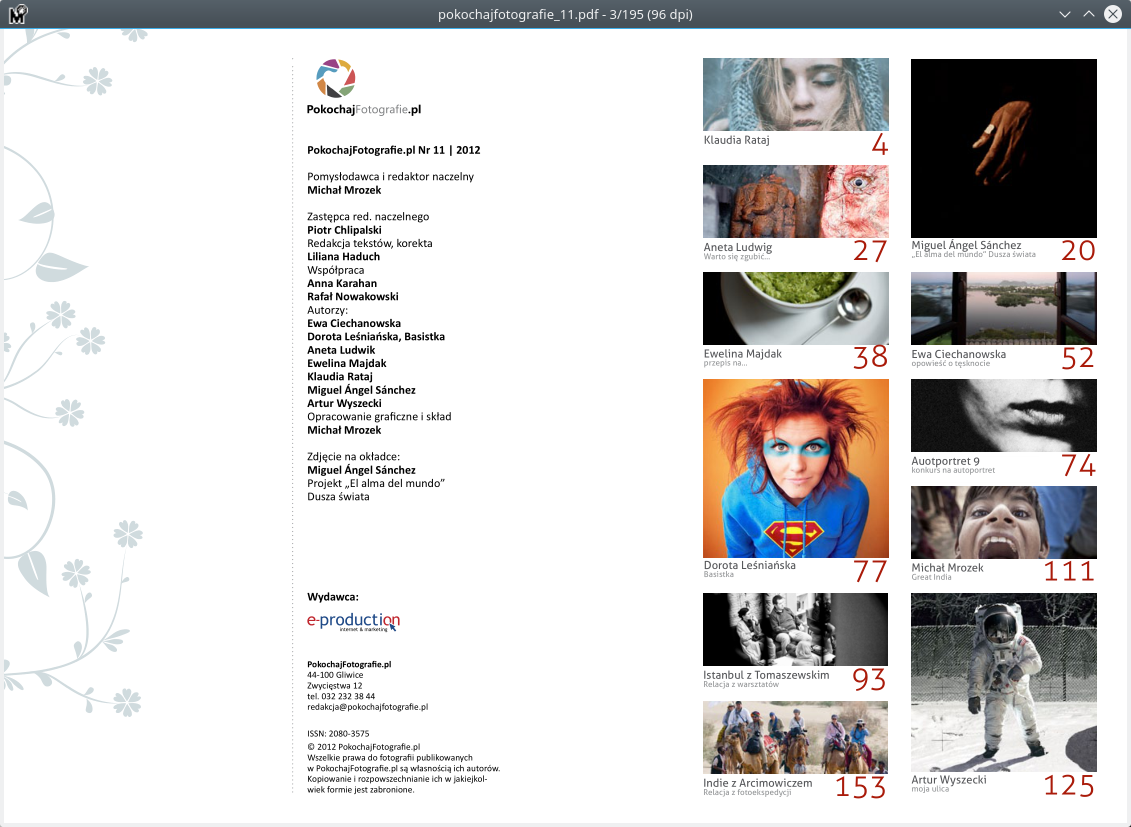Click the "Great India" subtitle
The height and width of the screenshot is (827, 1131).
click(931, 577)
